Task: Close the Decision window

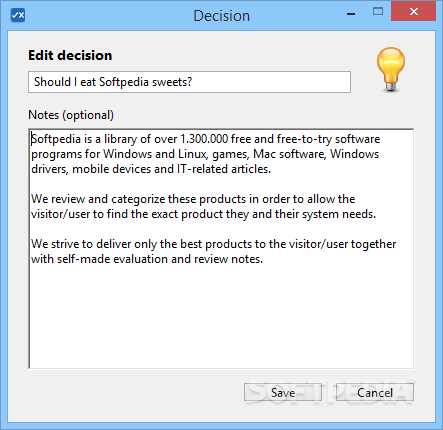Action: tap(413, 12)
